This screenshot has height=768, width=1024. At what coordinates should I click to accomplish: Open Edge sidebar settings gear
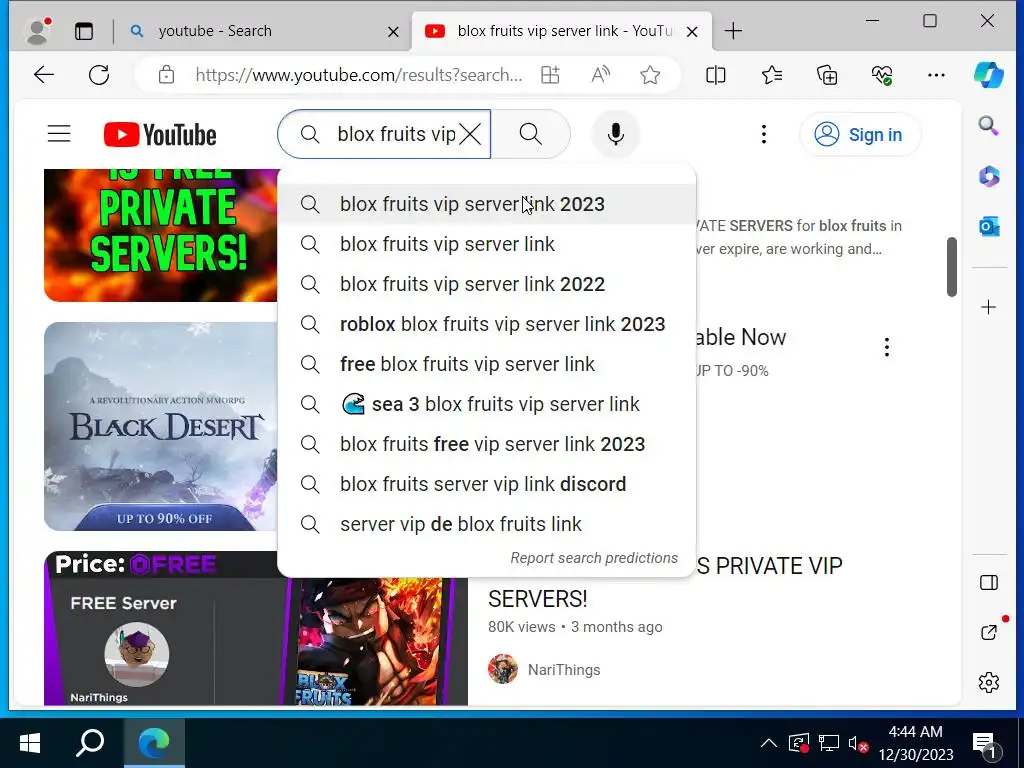[x=989, y=682]
